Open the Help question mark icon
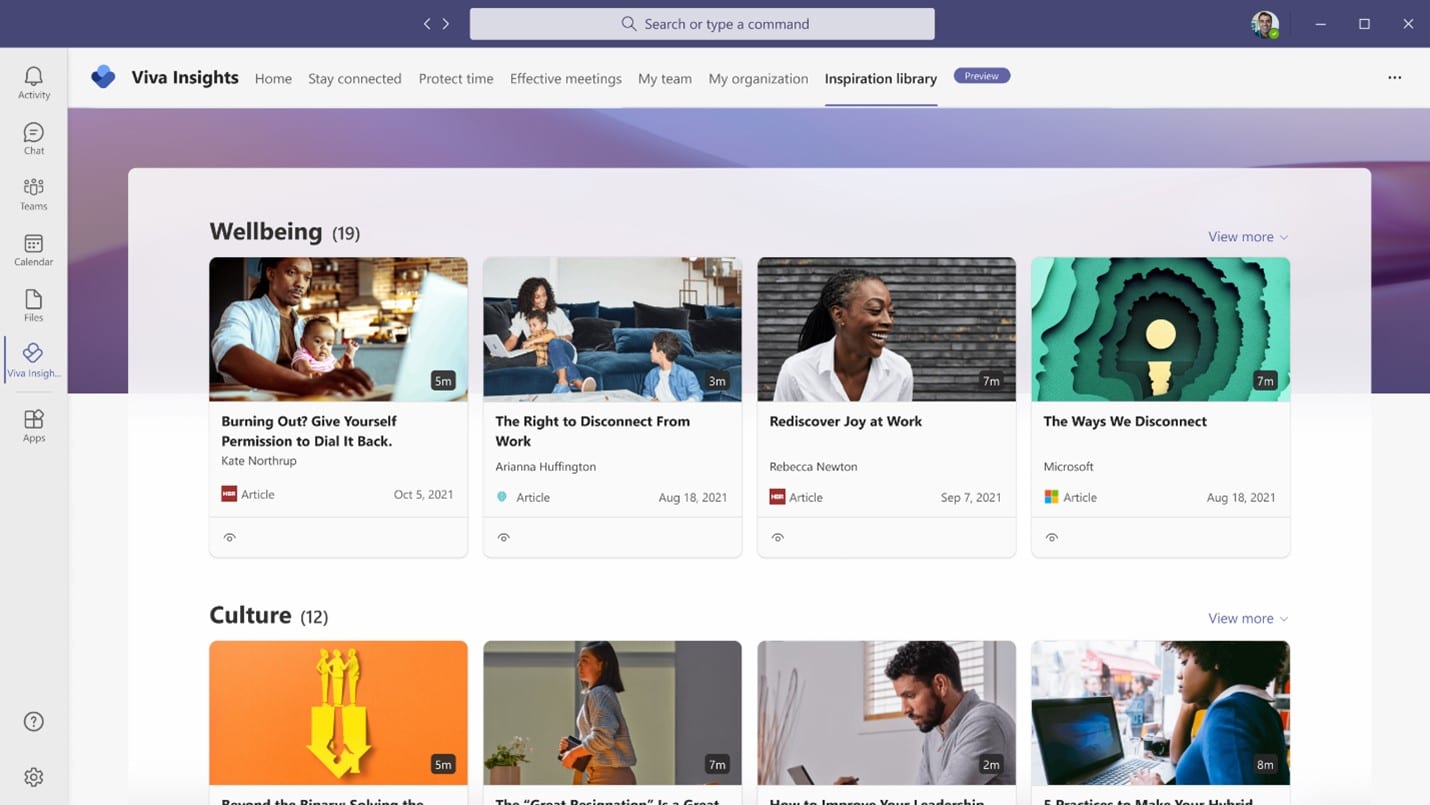The height and width of the screenshot is (805, 1430). click(x=34, y=721)
